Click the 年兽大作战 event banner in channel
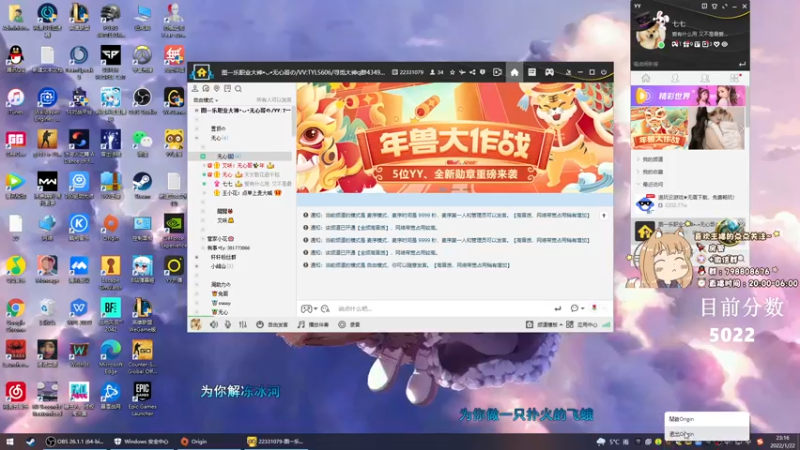 coord(455,138)
